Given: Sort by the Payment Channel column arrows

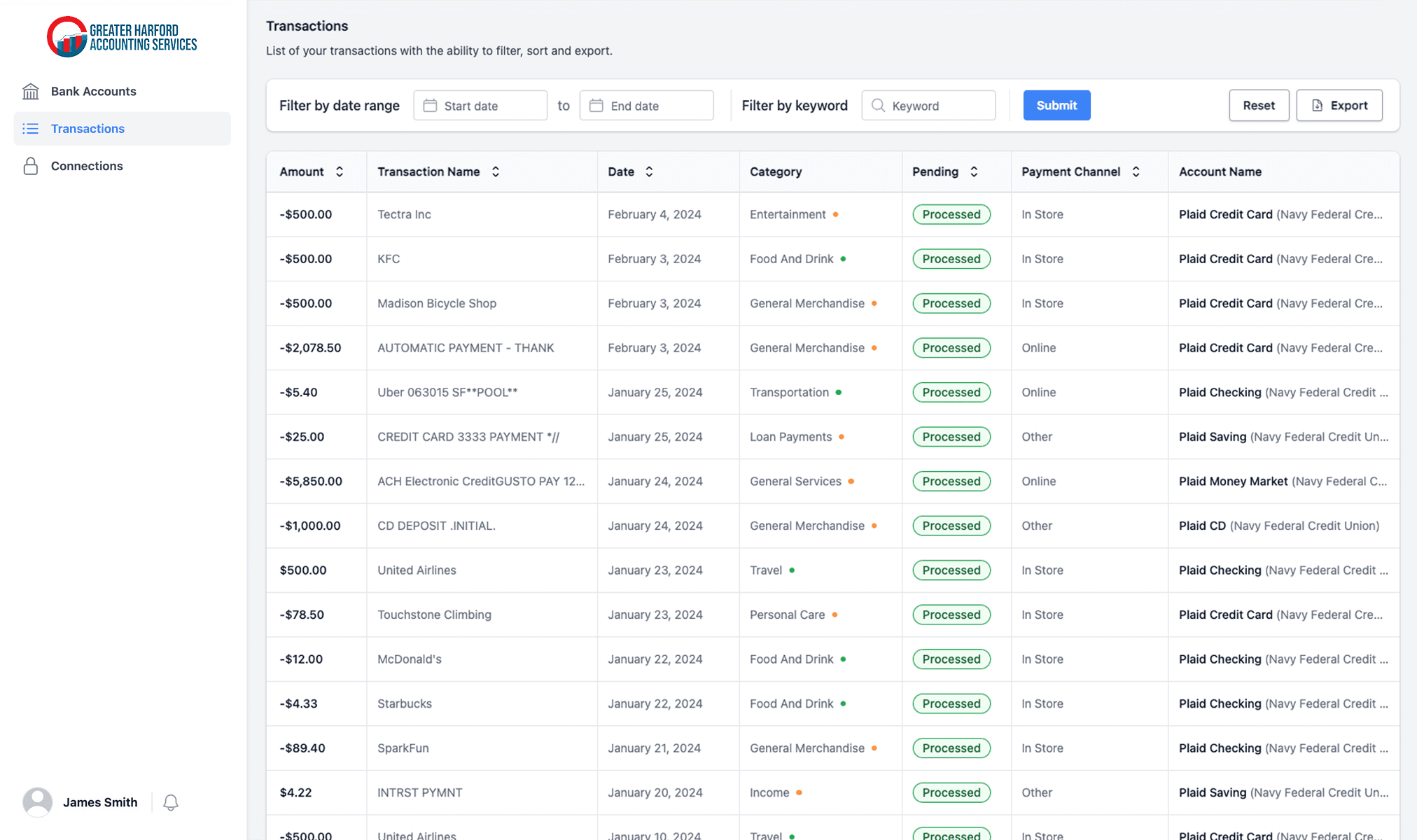Looking at the screenshot, I should coord(1138,171).
